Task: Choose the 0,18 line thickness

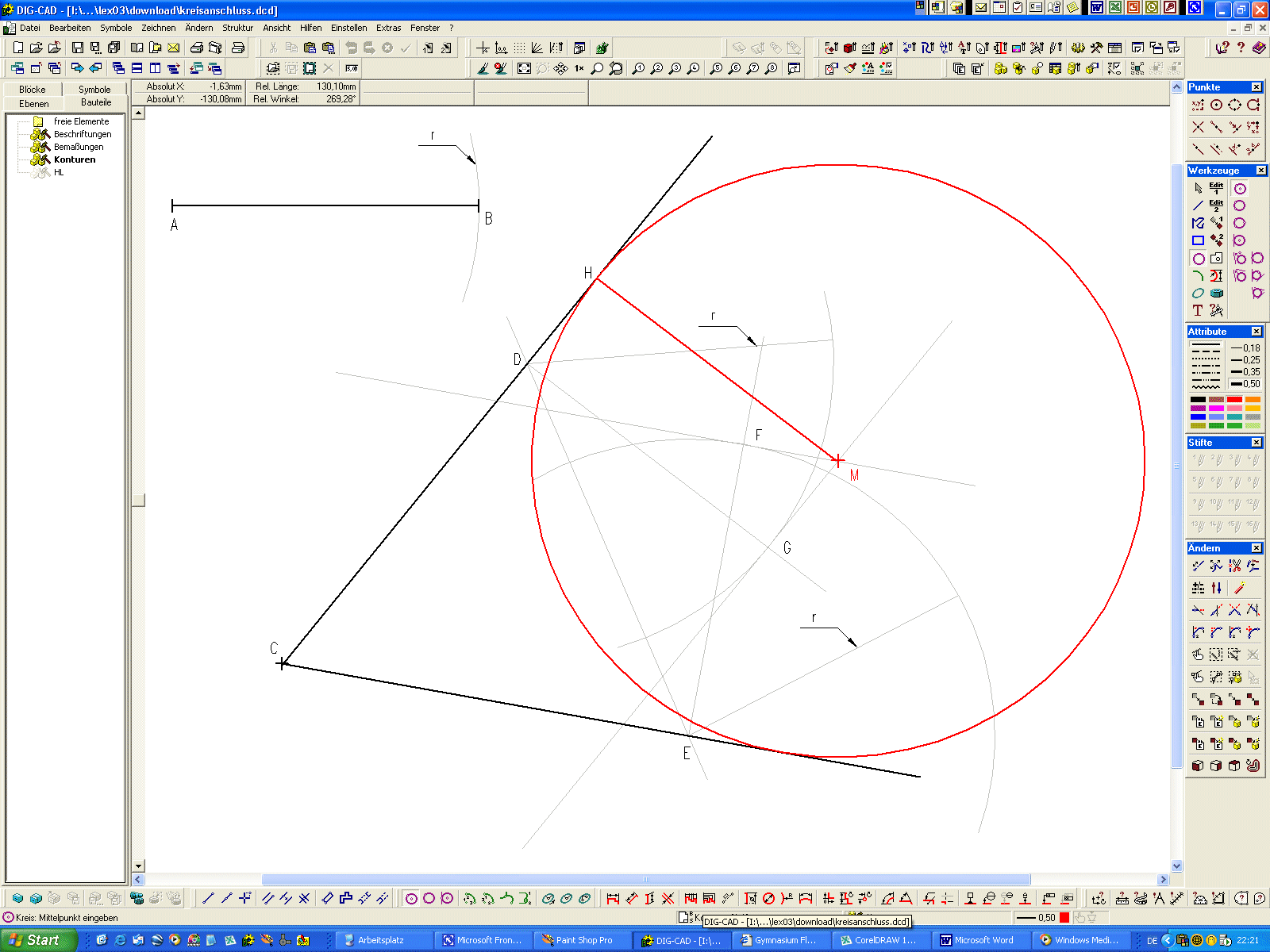Action: [x=1245, y=348]
